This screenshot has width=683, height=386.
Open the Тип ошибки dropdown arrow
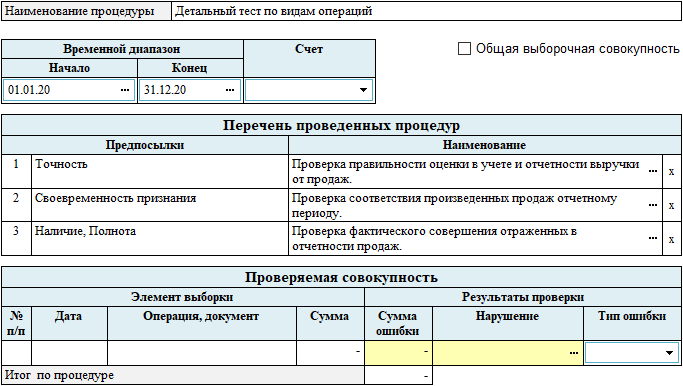(x=669, y=353)
